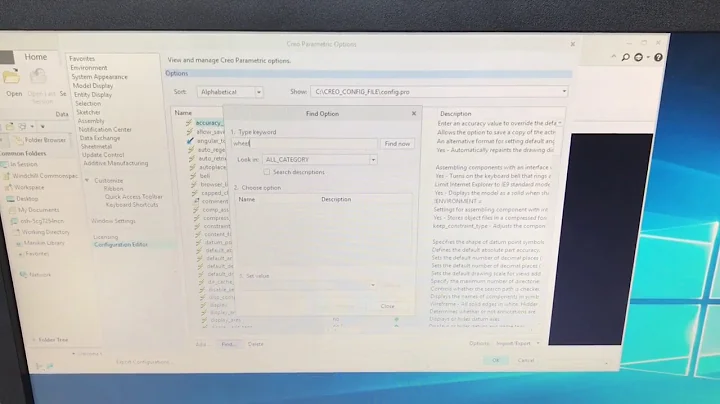Open the Sort Alphabetical dropdown
This screenshot has width=720, height=404.
tap(259, 92)
